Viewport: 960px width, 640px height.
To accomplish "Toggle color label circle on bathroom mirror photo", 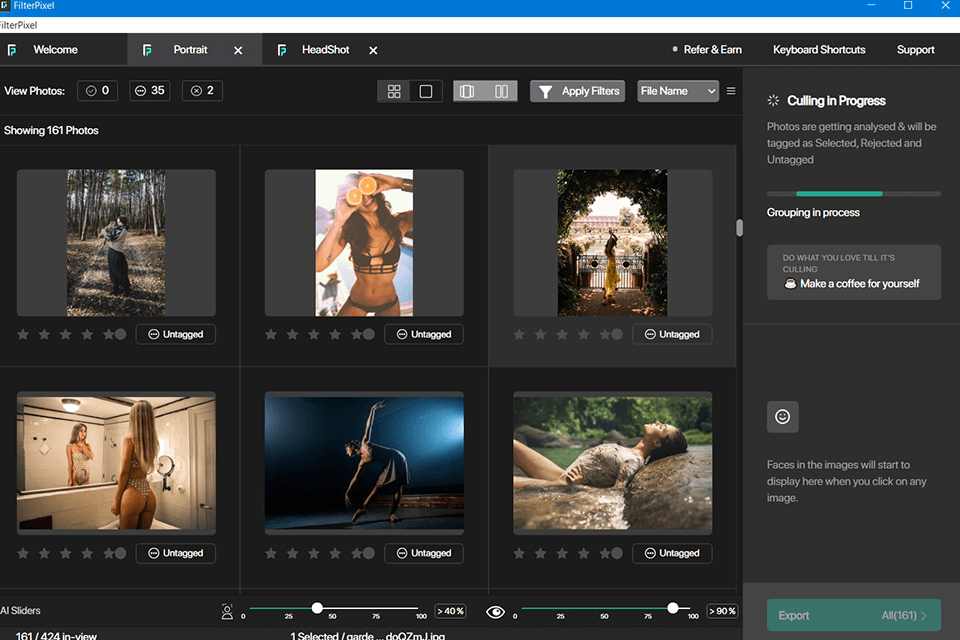I will (x=121, y=553).
